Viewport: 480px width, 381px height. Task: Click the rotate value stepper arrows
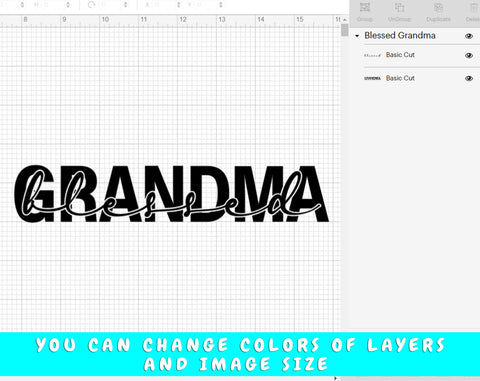pyautogui.click(x=126, y=5)
